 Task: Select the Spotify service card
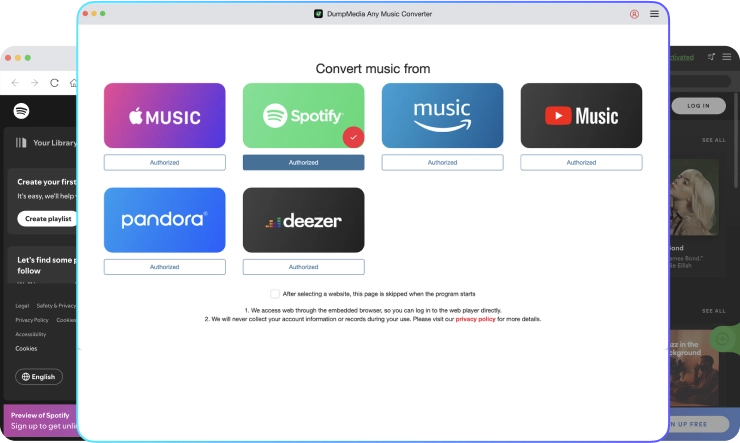tap(303, 116)
